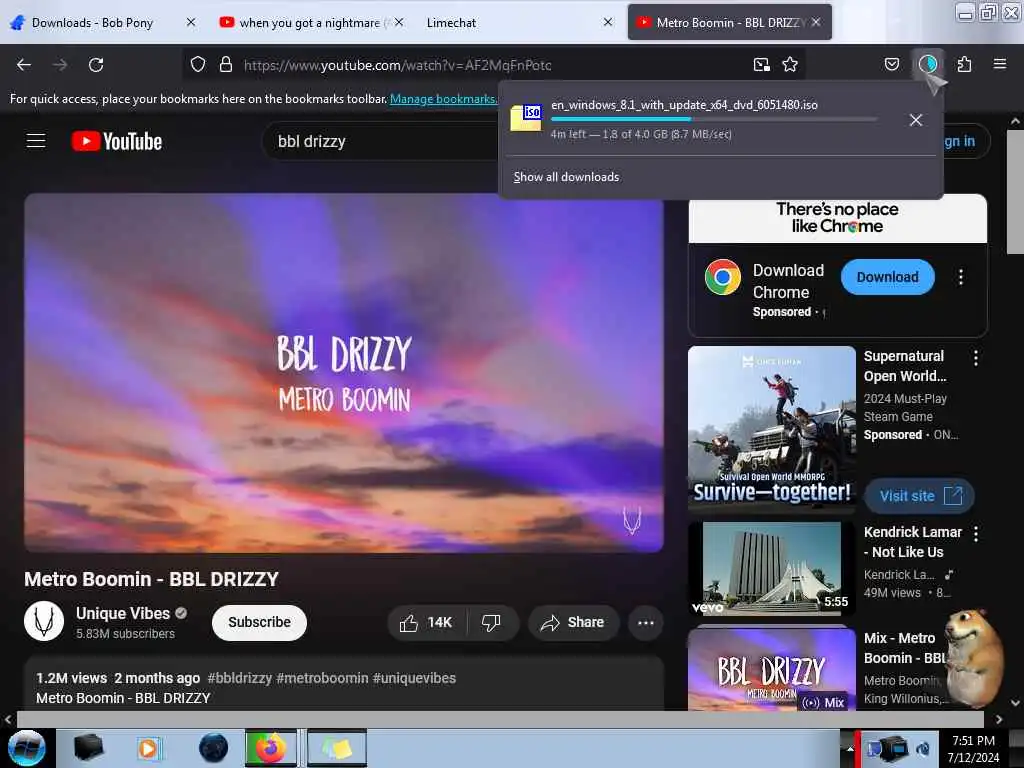Open the Unique Vibes channel name
This screenshot has width=1024, height=768.
coord(123,614)
